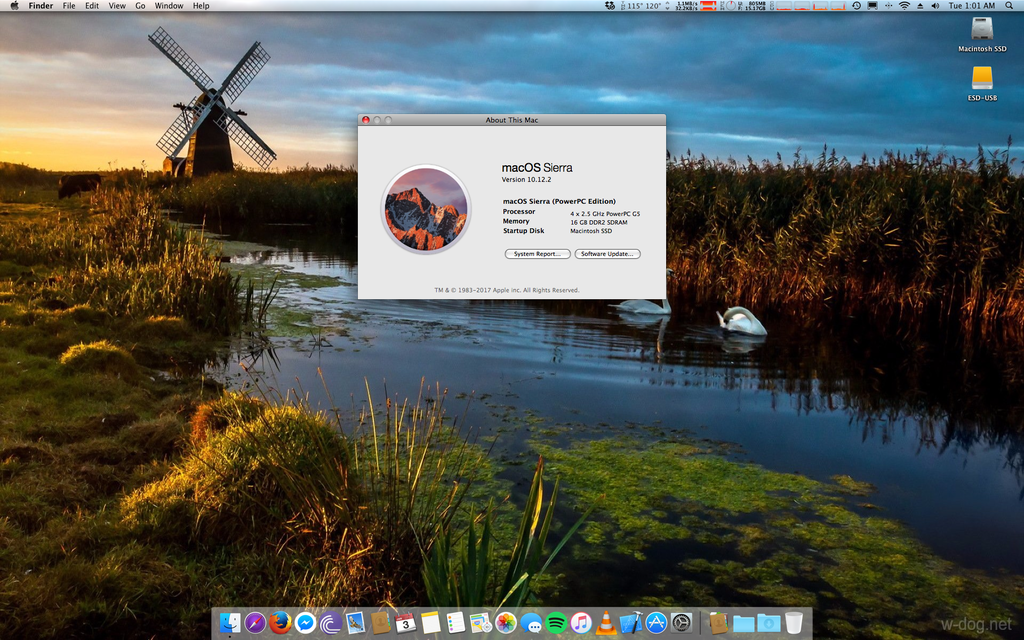Select the ESD-USB desktop drive
1024x640 pixels.
tap(982, 84)
